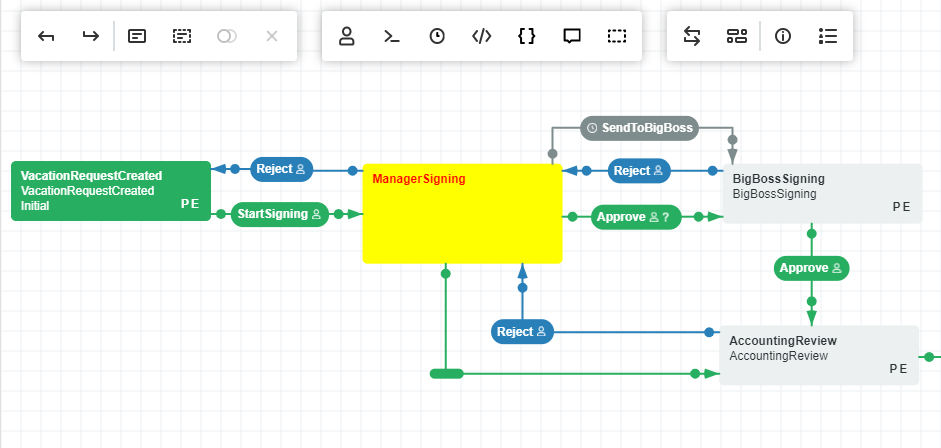Click Reject transition from AccountingReview
941x448 pixels.
pyautogui.click(x=522, y=332)
